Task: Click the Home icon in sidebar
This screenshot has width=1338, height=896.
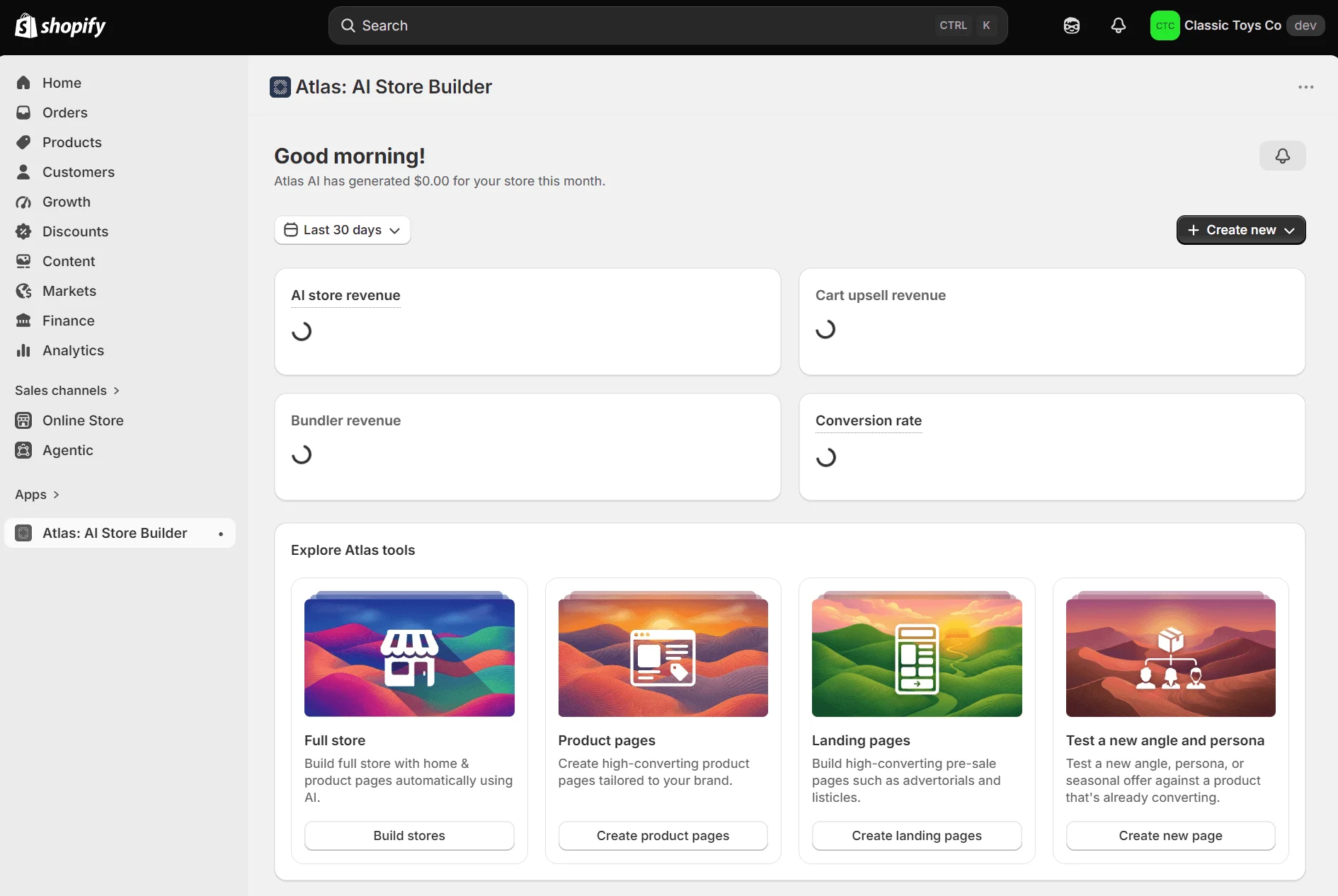Action: click(x=23, y=83)
